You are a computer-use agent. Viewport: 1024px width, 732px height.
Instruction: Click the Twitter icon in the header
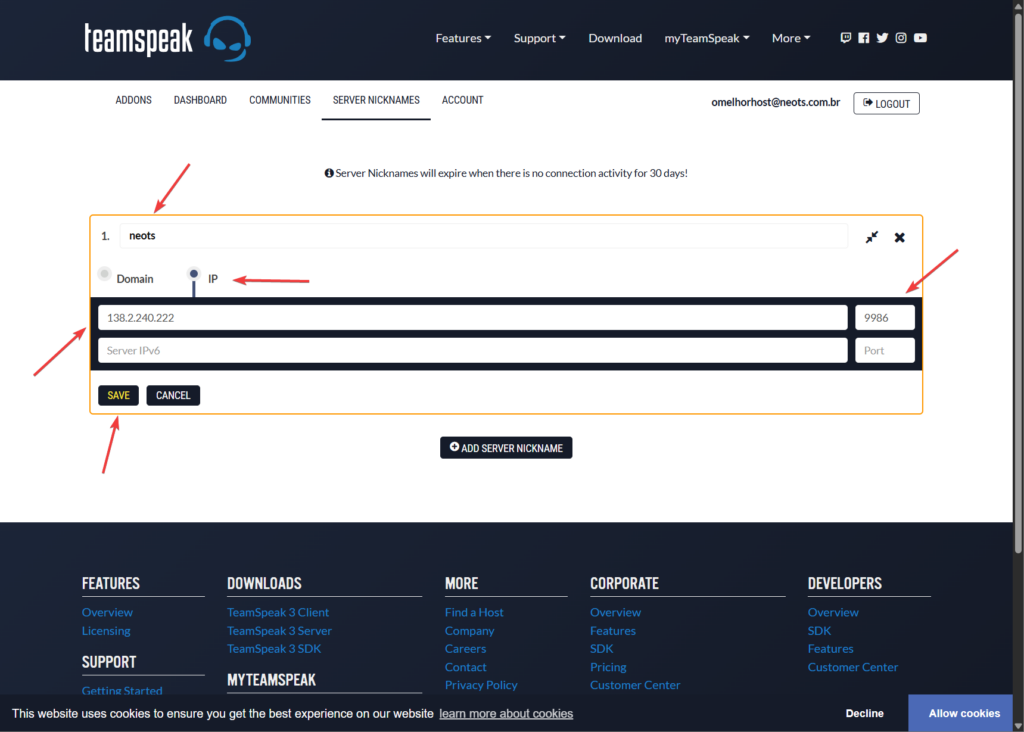tap(882, 37)
